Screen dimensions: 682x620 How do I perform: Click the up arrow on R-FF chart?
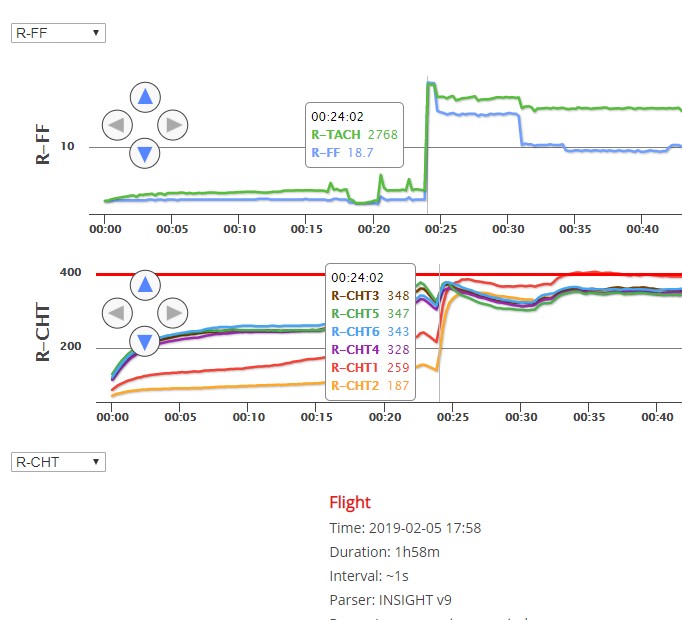click(x=145, y=97)
